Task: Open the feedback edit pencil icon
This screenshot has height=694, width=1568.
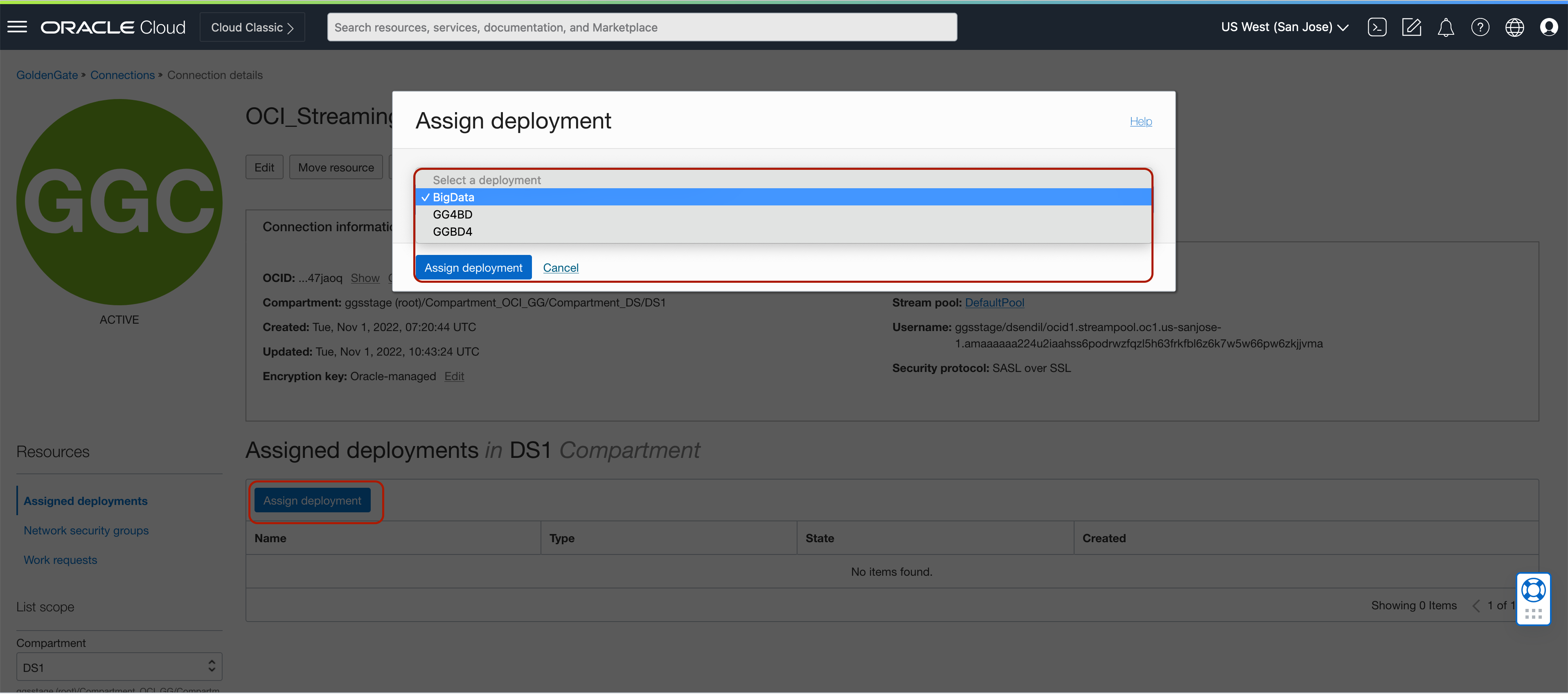Action: (1411, 27)
